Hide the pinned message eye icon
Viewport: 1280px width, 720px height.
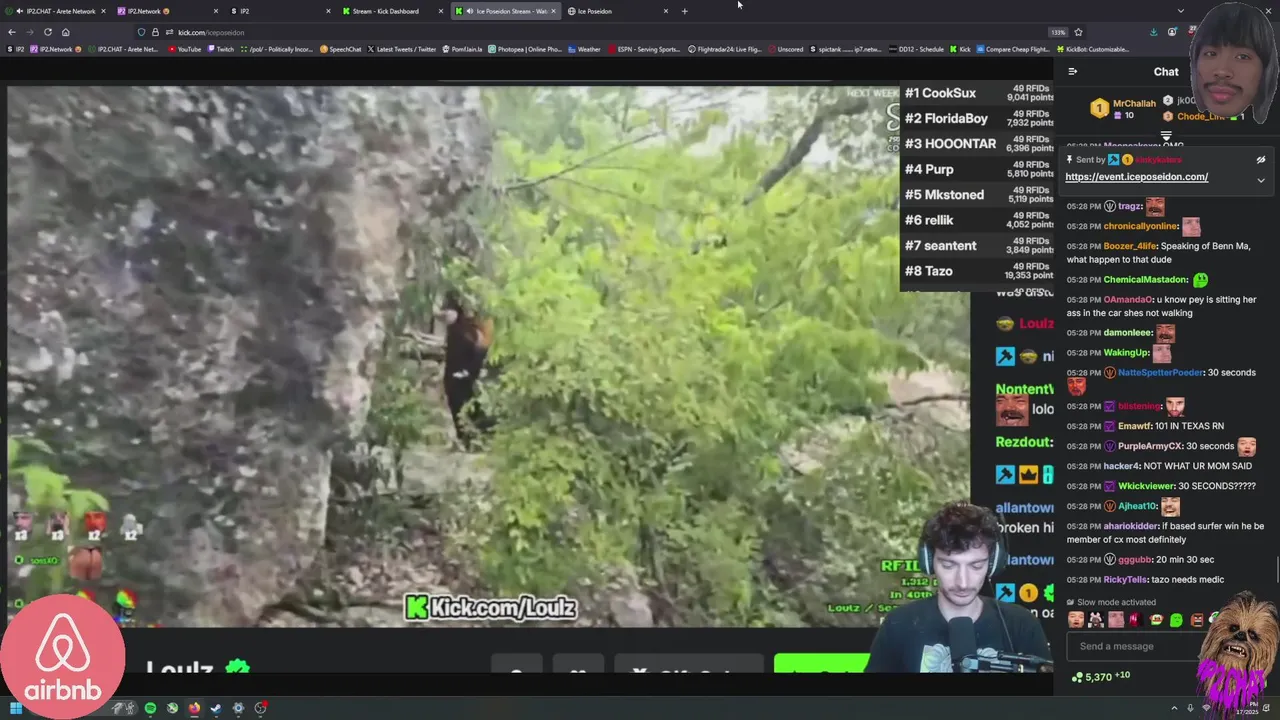tap(1260, 159)
